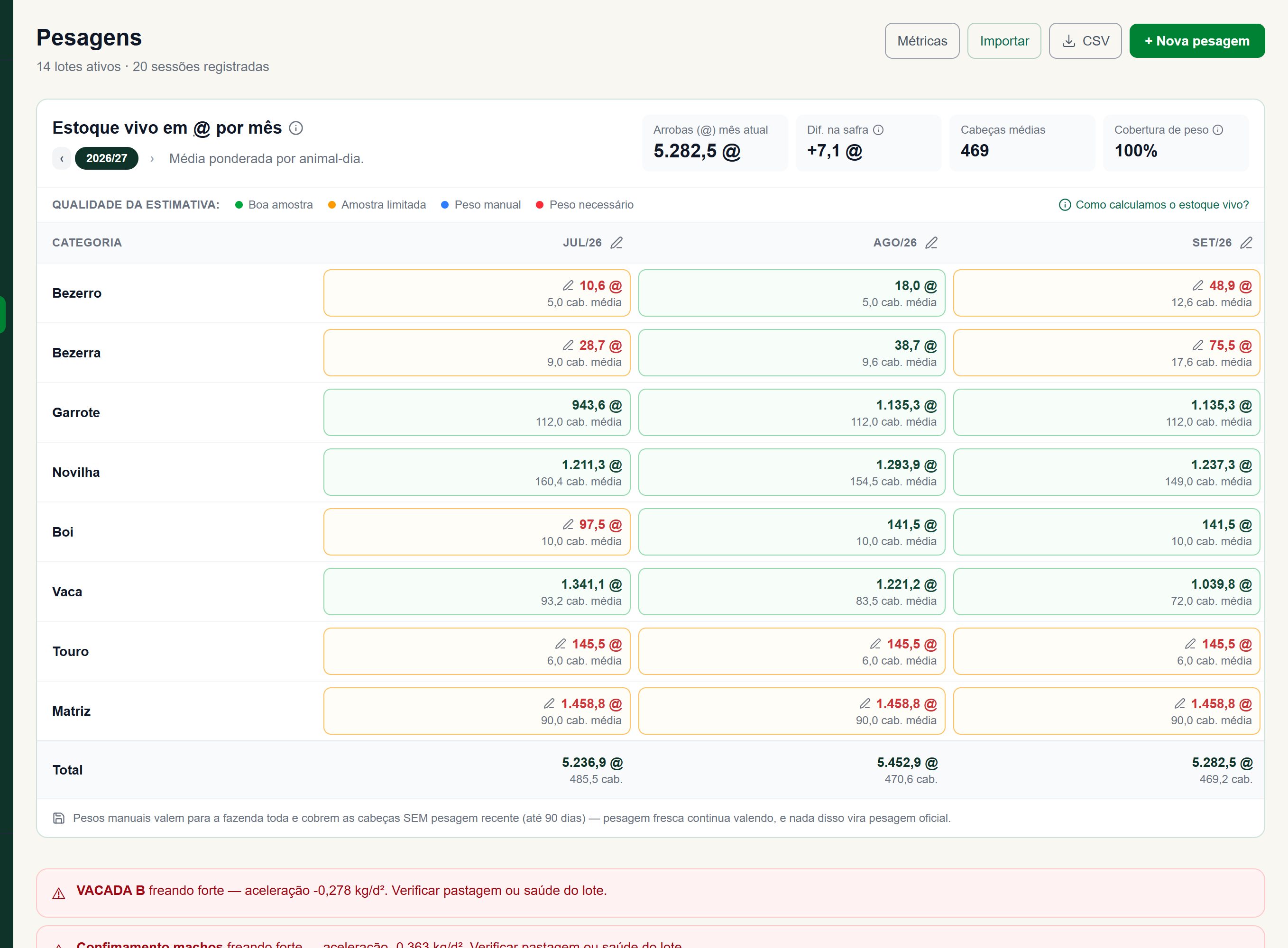Edit Bezerro JUL/26 value via pencil icon
This screenshot has width=1288, height=948.
point(568,286)
